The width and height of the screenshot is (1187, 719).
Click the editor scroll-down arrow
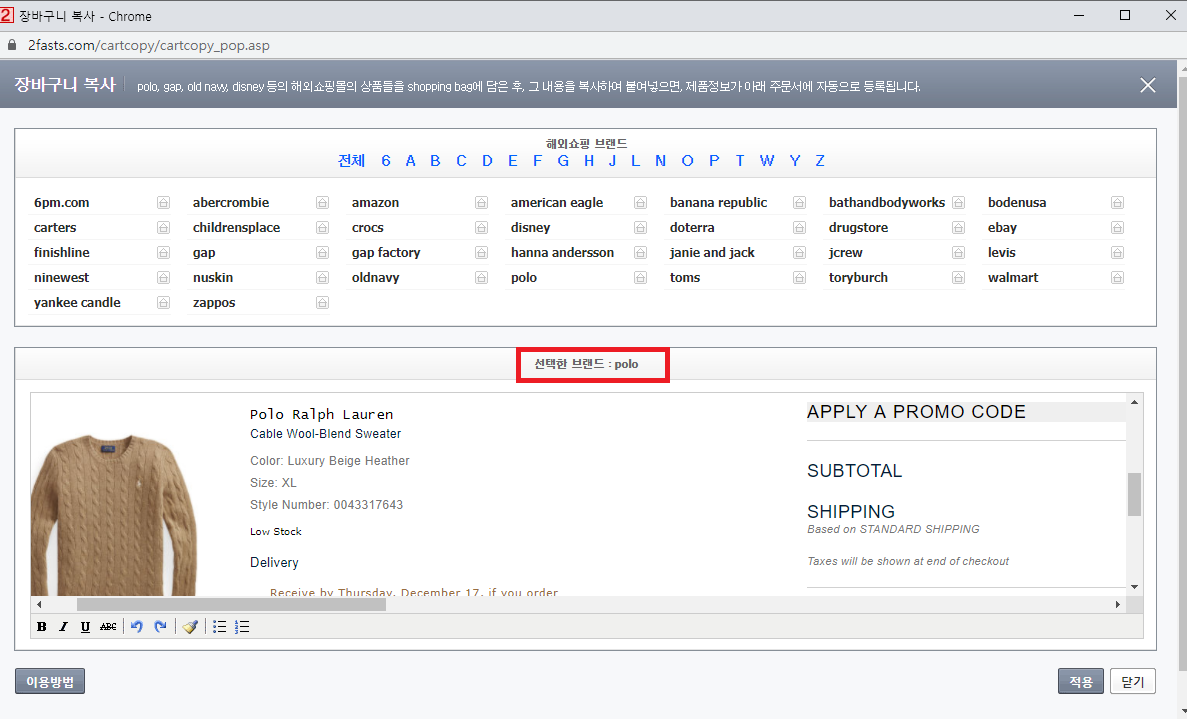pyautogui.click(x=1134, y=587)
